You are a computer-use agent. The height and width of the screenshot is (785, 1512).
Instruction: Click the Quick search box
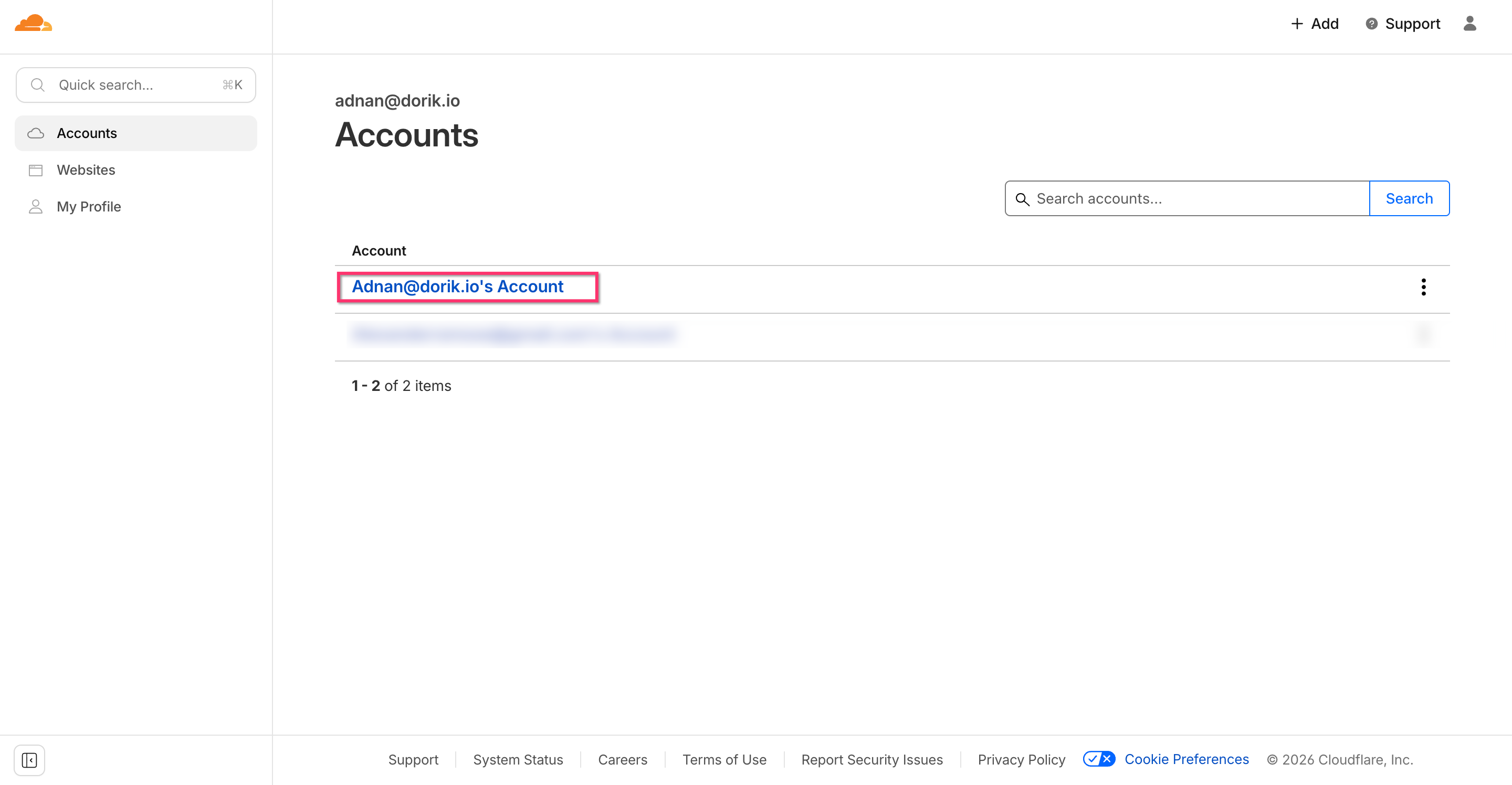pos(135,85)
